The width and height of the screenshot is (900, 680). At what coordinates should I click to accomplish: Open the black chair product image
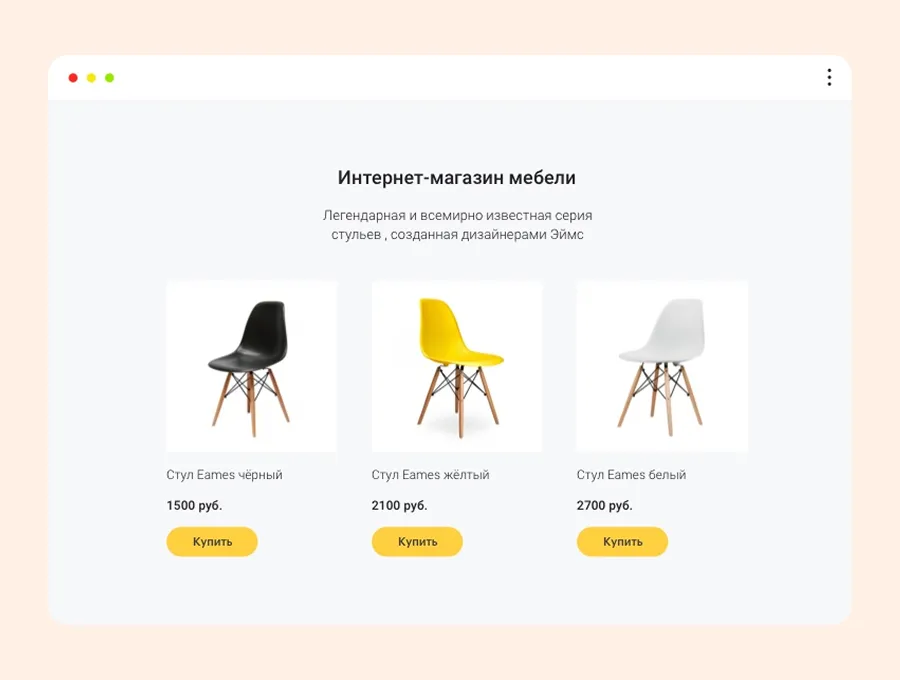(x=251, y=366)
